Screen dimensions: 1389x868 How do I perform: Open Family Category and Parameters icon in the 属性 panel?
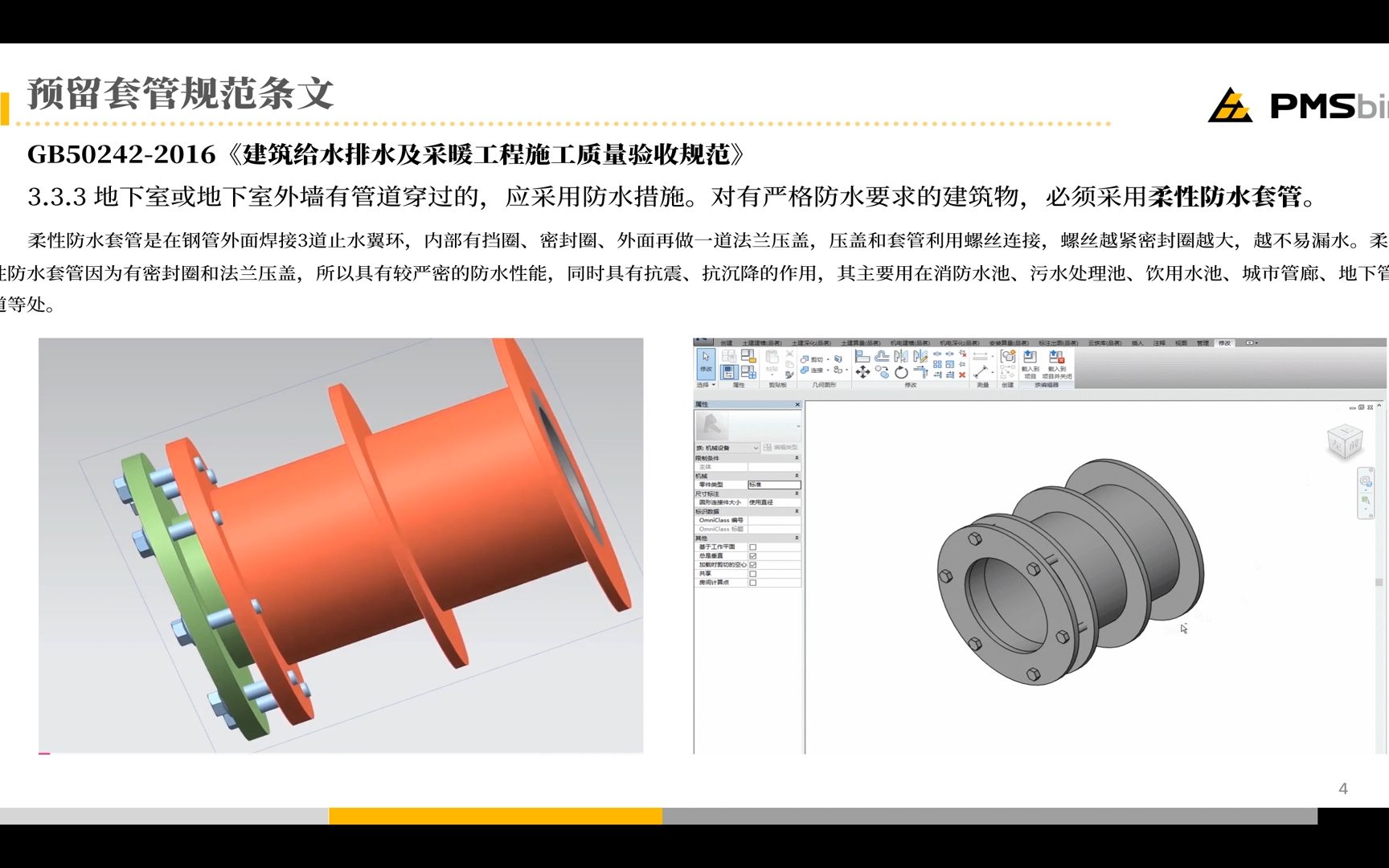(x=748, y=356)
